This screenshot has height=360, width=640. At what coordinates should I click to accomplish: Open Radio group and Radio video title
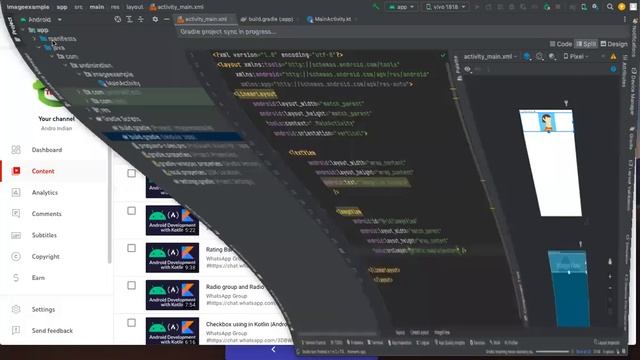coord(235,287)
